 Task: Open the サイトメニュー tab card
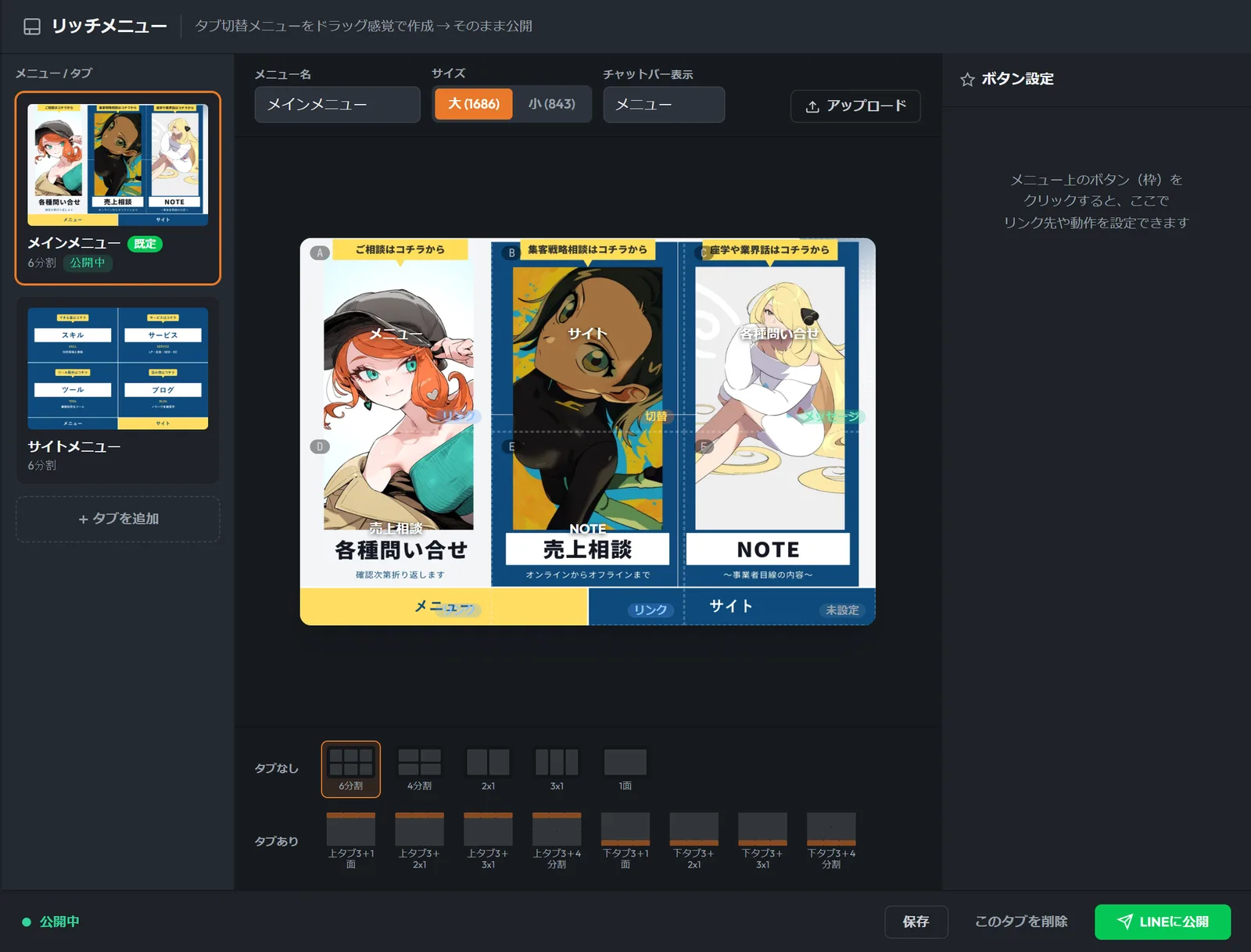[x=118, y=390]
